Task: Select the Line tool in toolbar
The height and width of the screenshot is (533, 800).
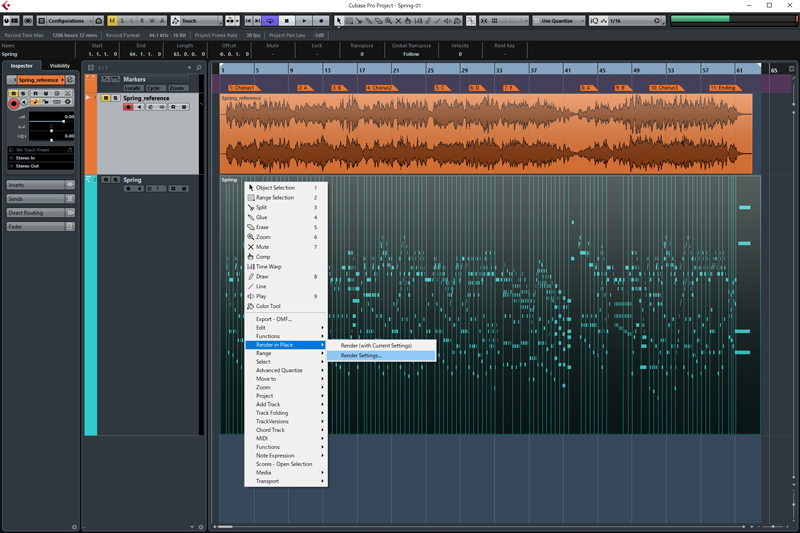Action: point(438,21)
